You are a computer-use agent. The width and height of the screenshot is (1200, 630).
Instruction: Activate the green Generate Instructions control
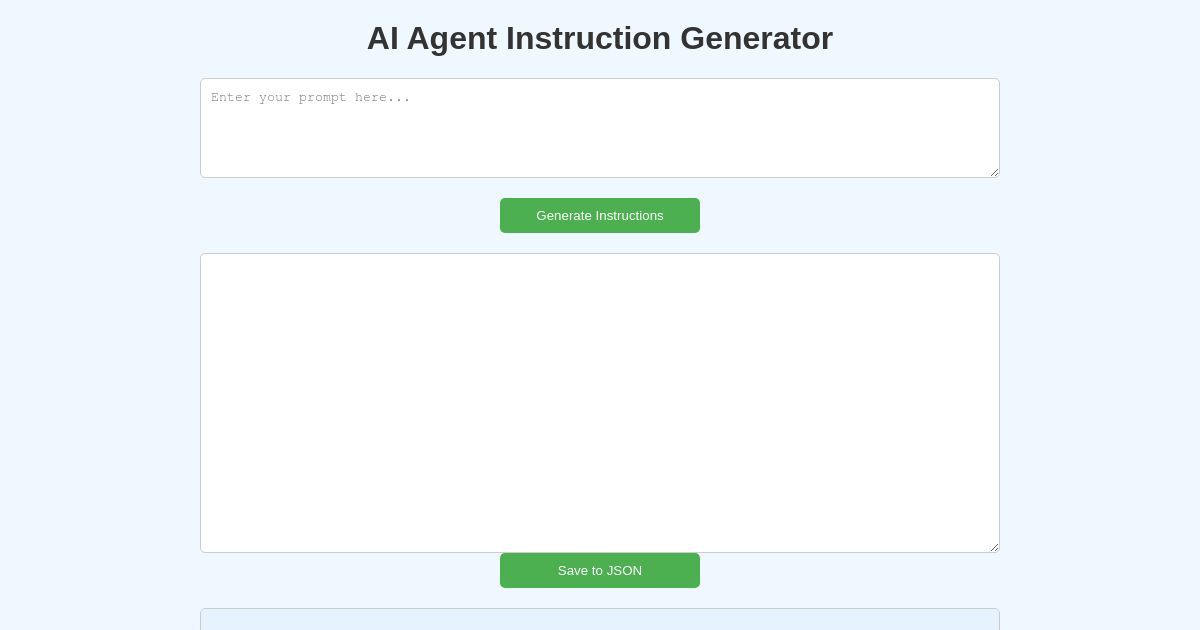(600, 215)
